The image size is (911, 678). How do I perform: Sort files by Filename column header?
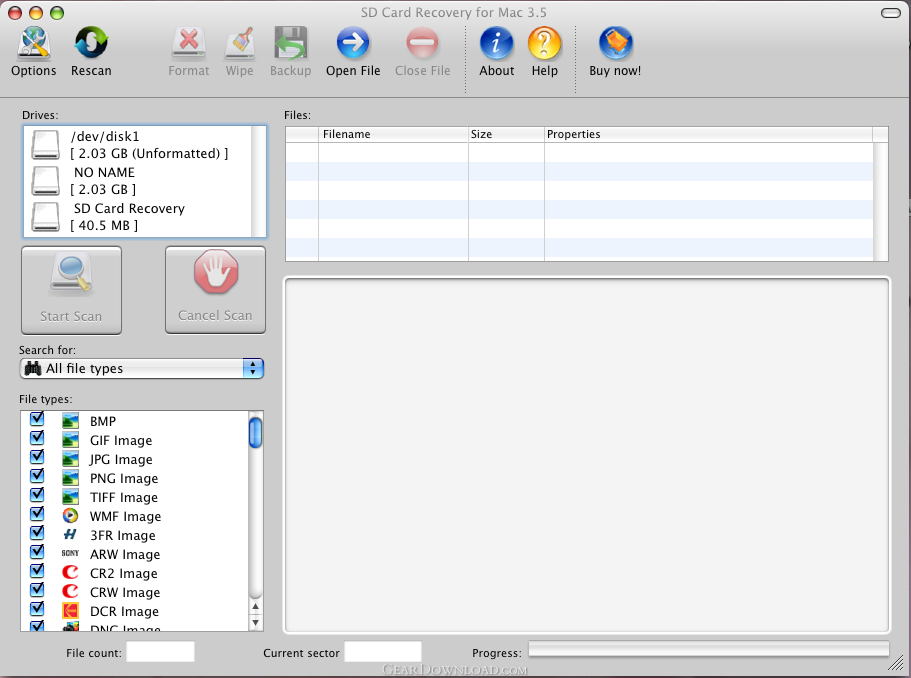392,134
